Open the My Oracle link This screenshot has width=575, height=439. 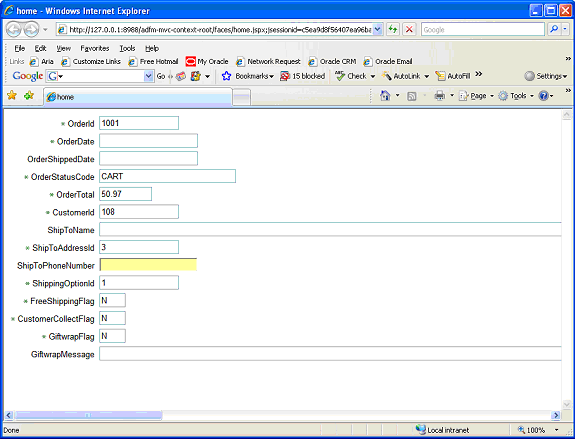pyautogui.click(x=207, y=62)
